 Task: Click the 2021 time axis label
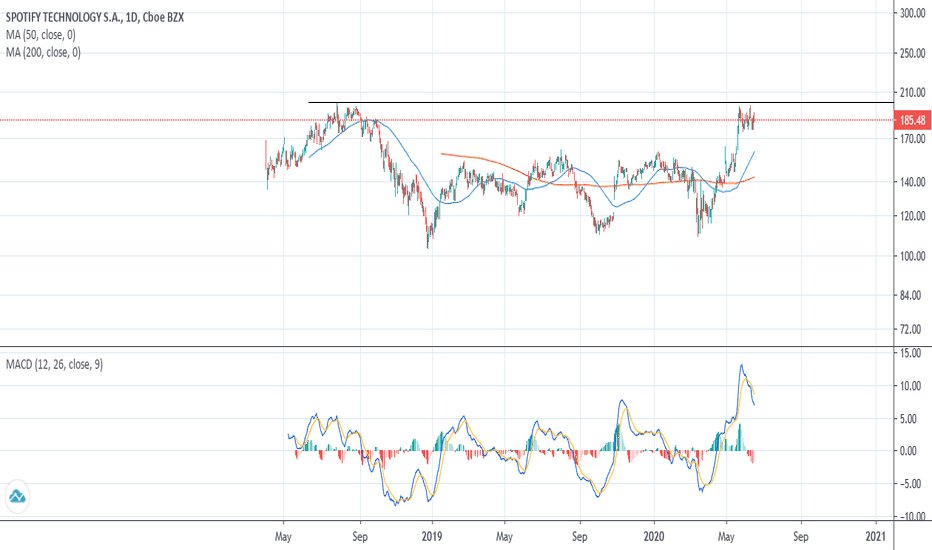876,536
